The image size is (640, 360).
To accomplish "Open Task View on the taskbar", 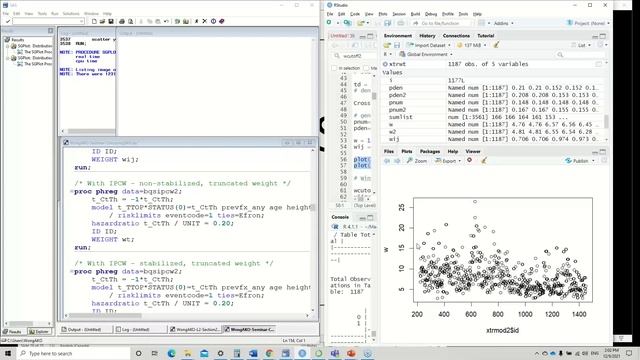I will [x=155, y=353].
